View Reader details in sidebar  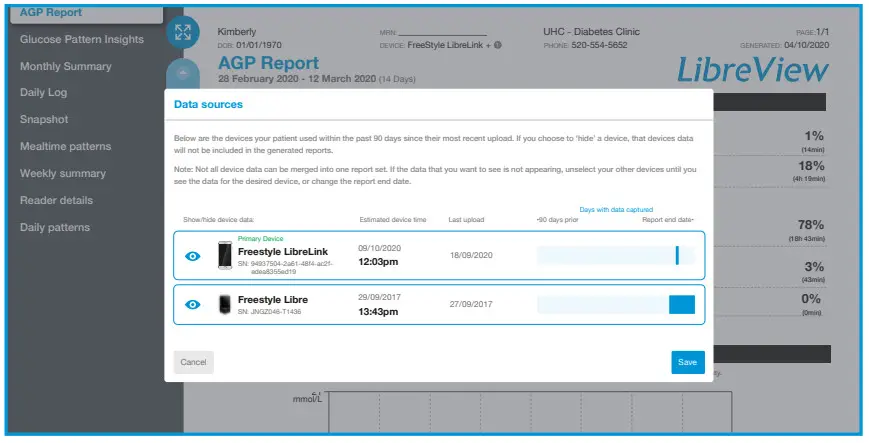coord(56,200)
